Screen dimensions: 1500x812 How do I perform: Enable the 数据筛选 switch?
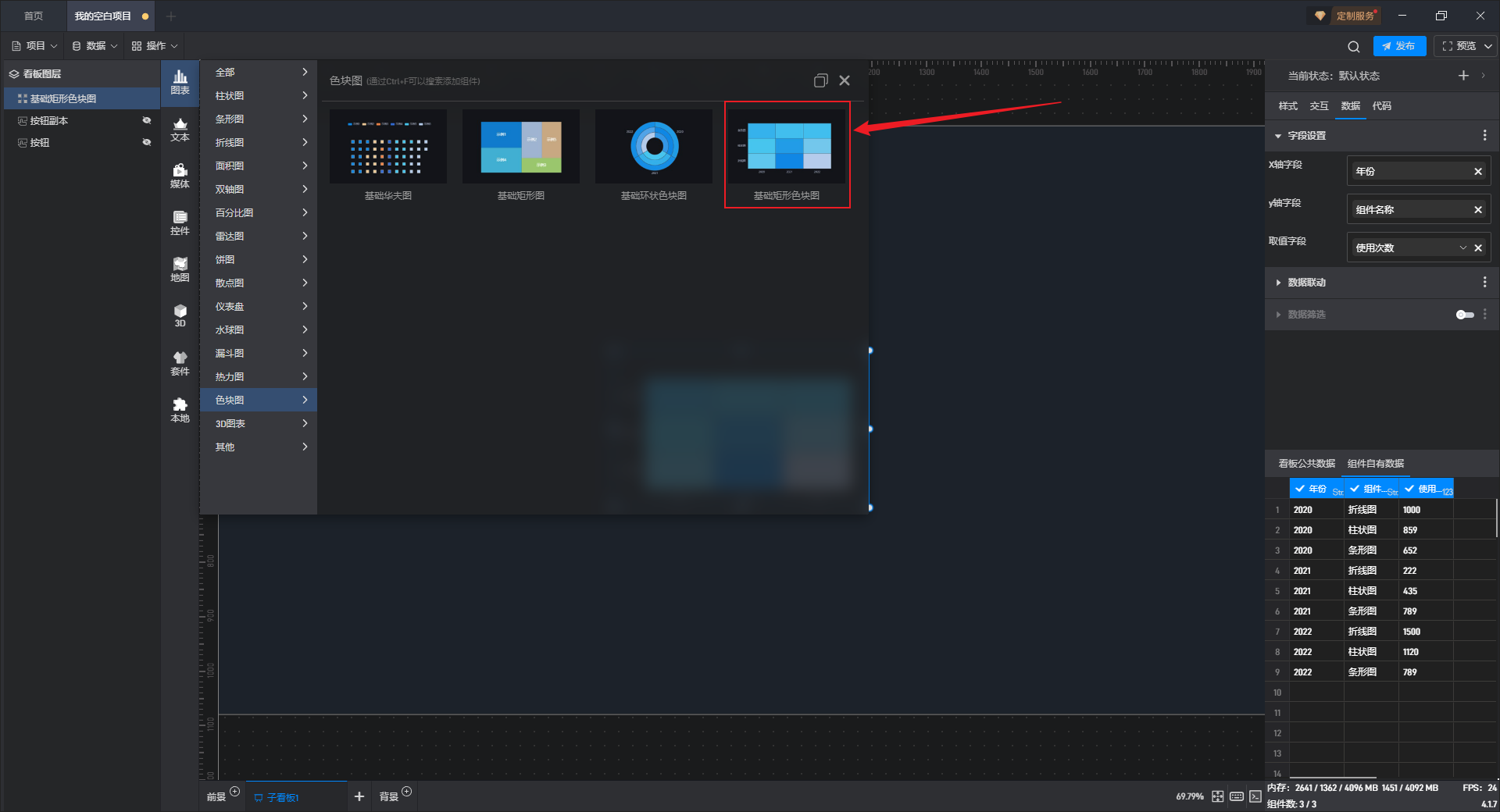1465,315
